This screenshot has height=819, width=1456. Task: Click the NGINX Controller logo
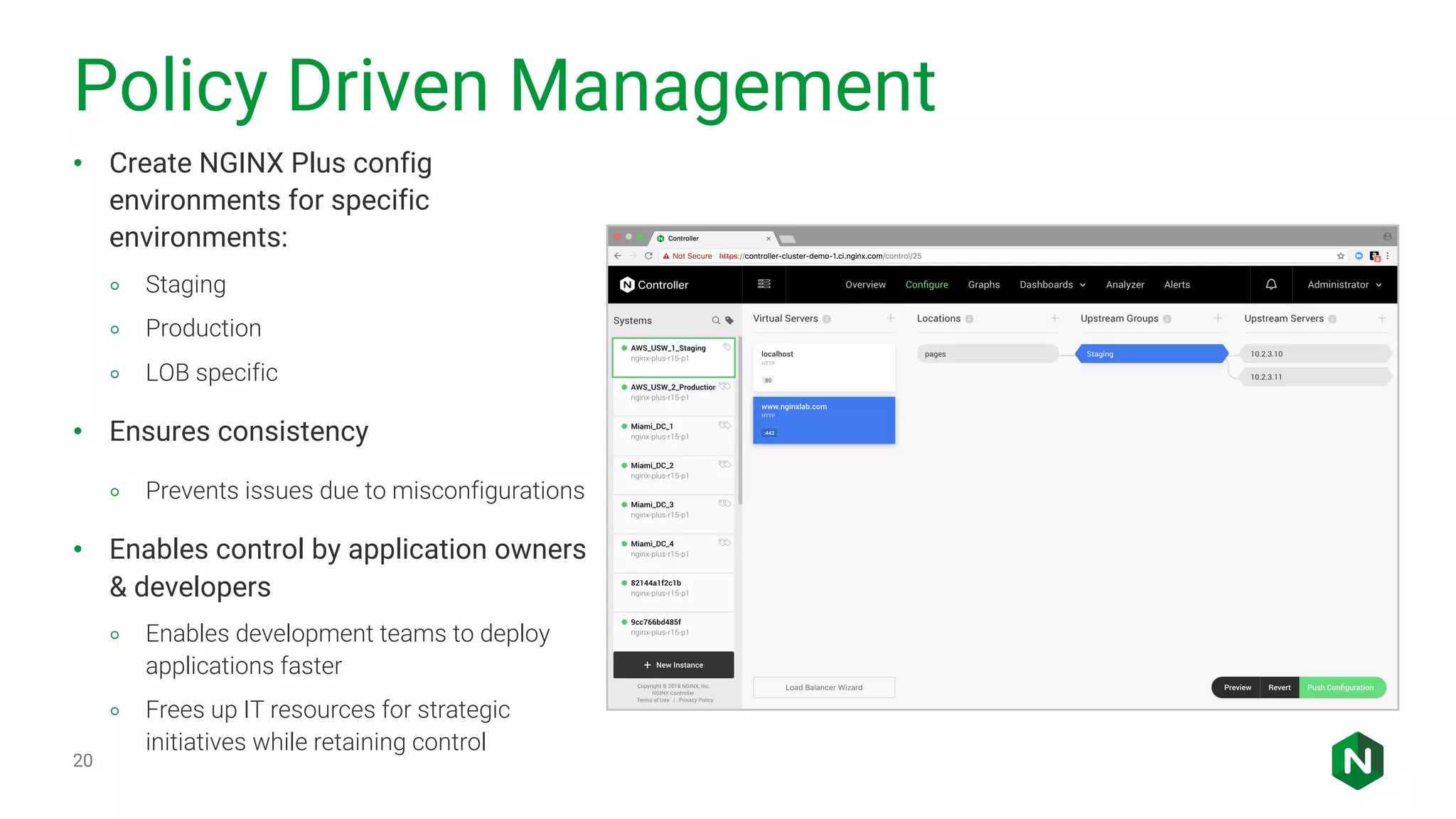click(x=654, y=284)
